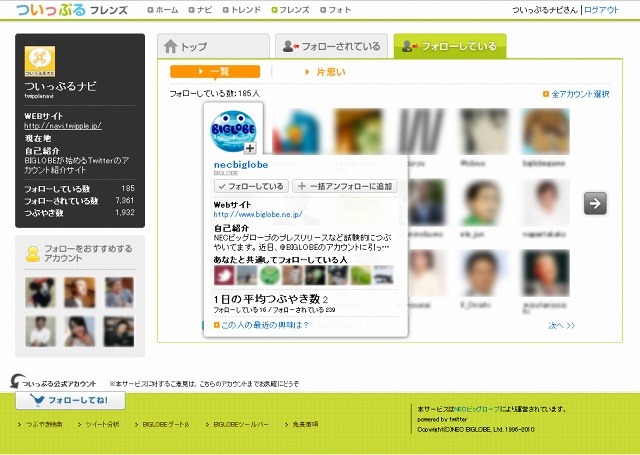
Task: Click the フォローされている数 7,361 stat
Action: tap(79, 200)
